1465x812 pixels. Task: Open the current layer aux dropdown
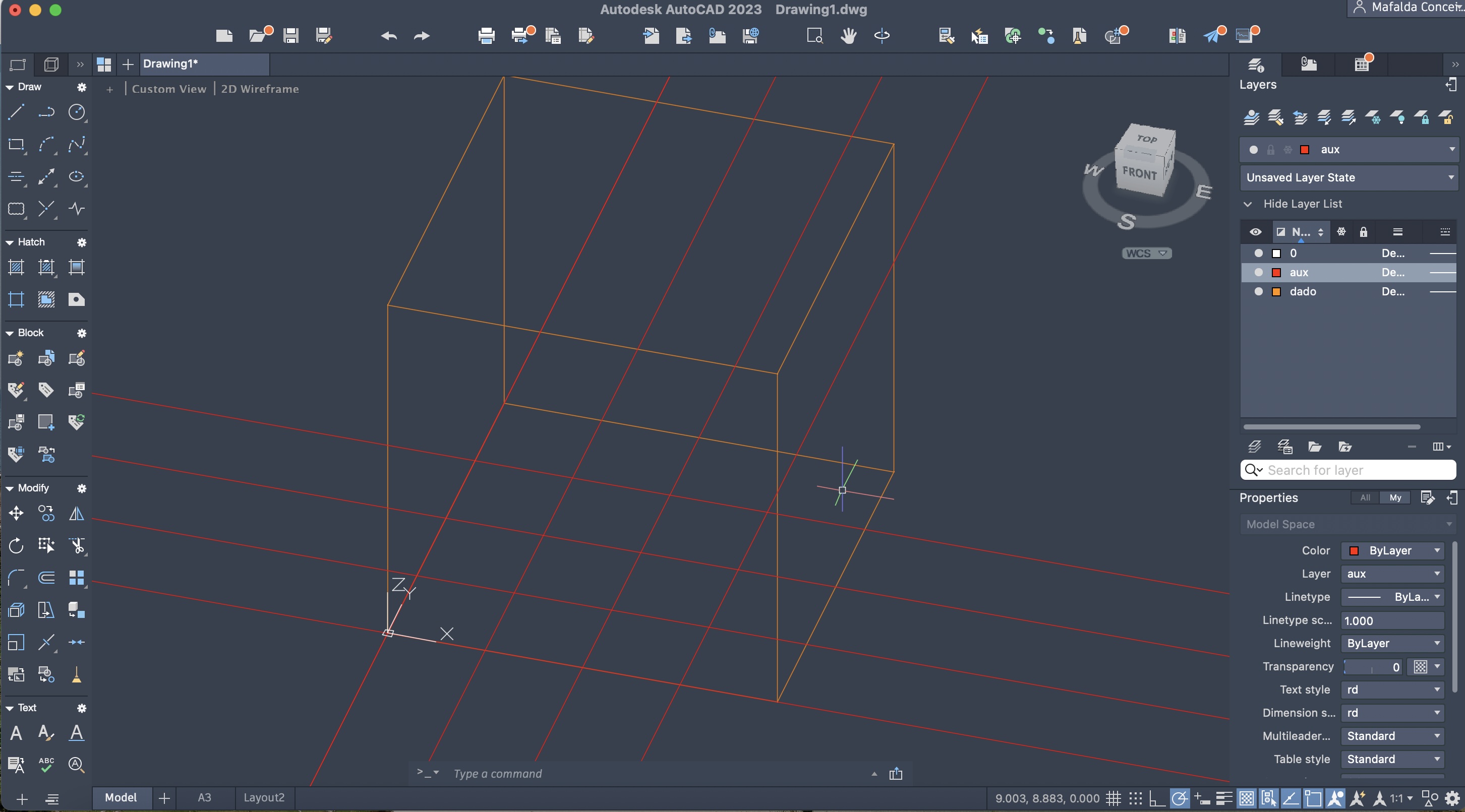1451,149
